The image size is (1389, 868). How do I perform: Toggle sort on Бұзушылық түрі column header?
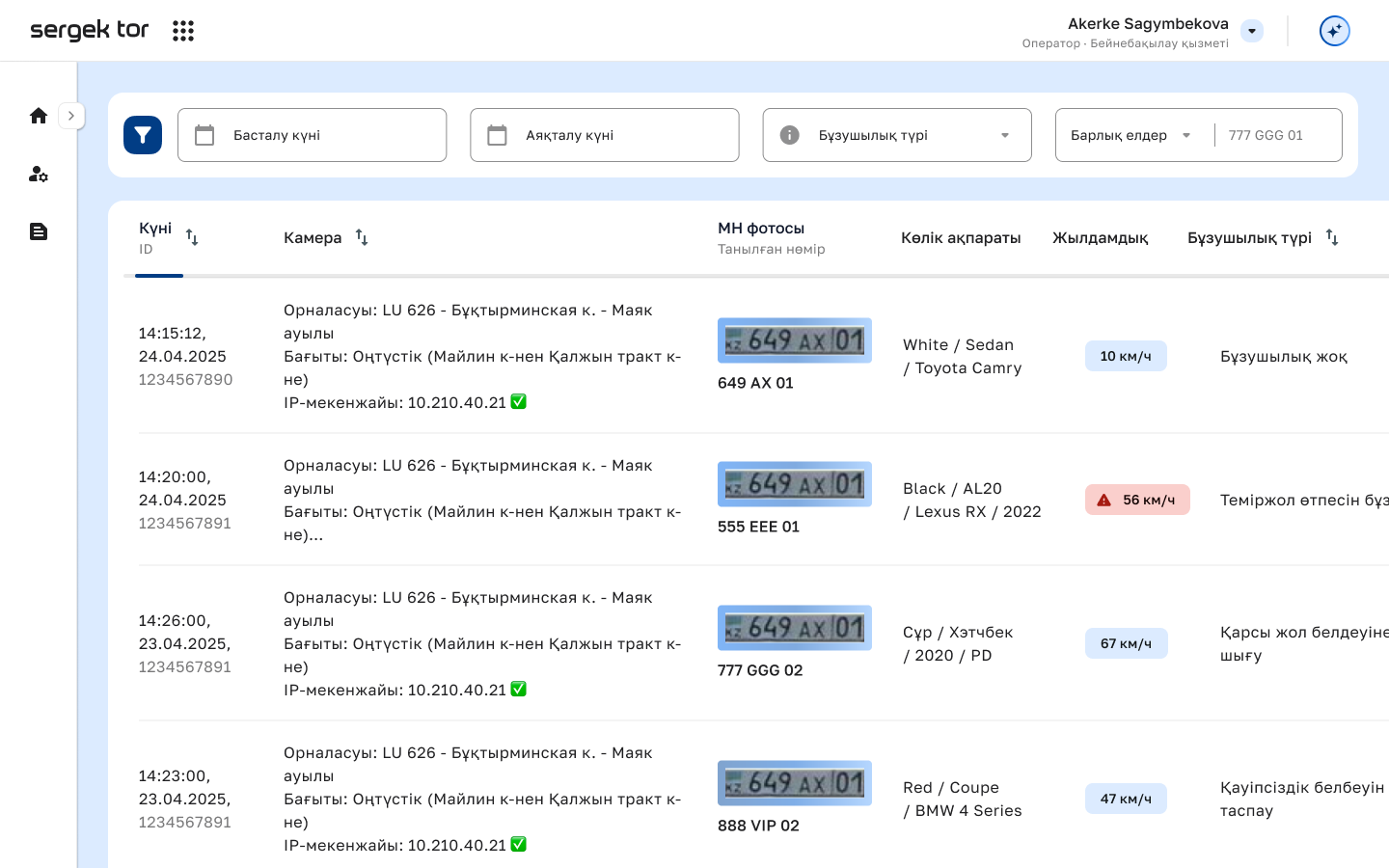[x=1332, y=237]
